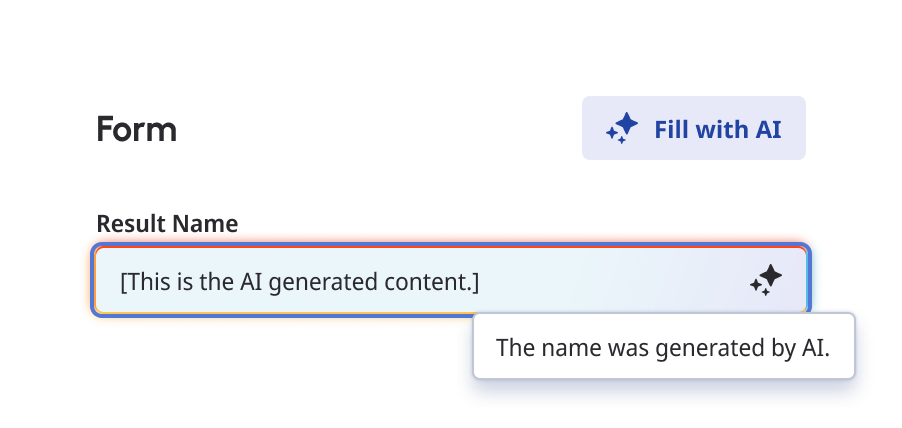902x428 pixels.
Task: Click the 'Fill with AI' label text
Action: (x=718, y=129)
